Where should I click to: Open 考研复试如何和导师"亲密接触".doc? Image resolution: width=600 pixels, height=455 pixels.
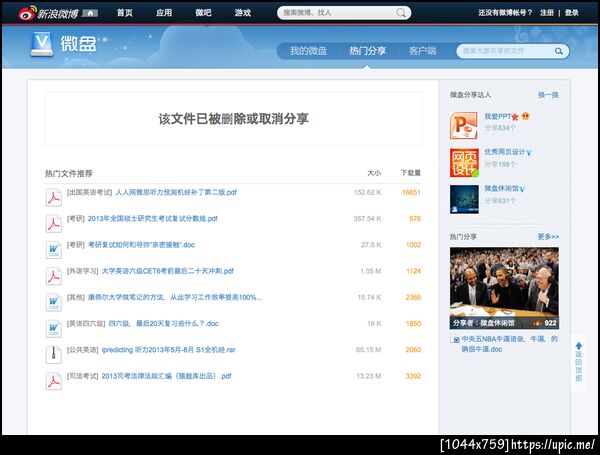141,245
